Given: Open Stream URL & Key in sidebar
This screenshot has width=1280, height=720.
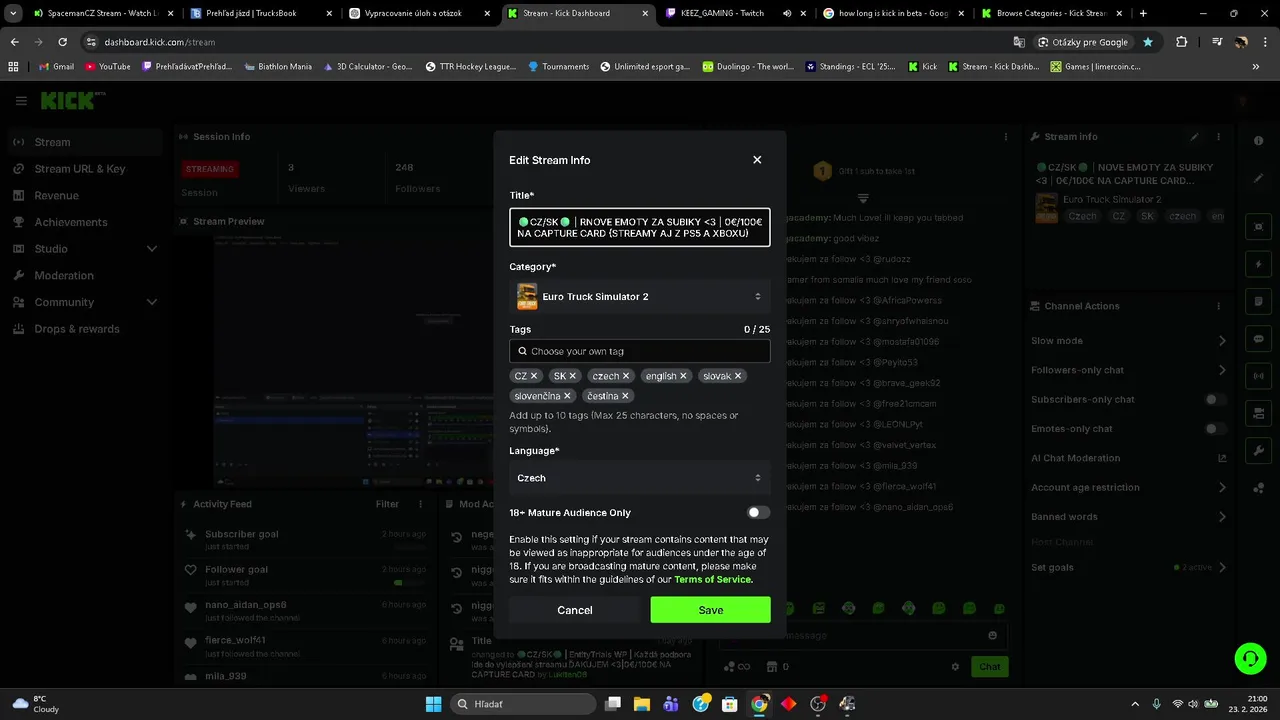Looking at the screenshot, I should [84, 169].
